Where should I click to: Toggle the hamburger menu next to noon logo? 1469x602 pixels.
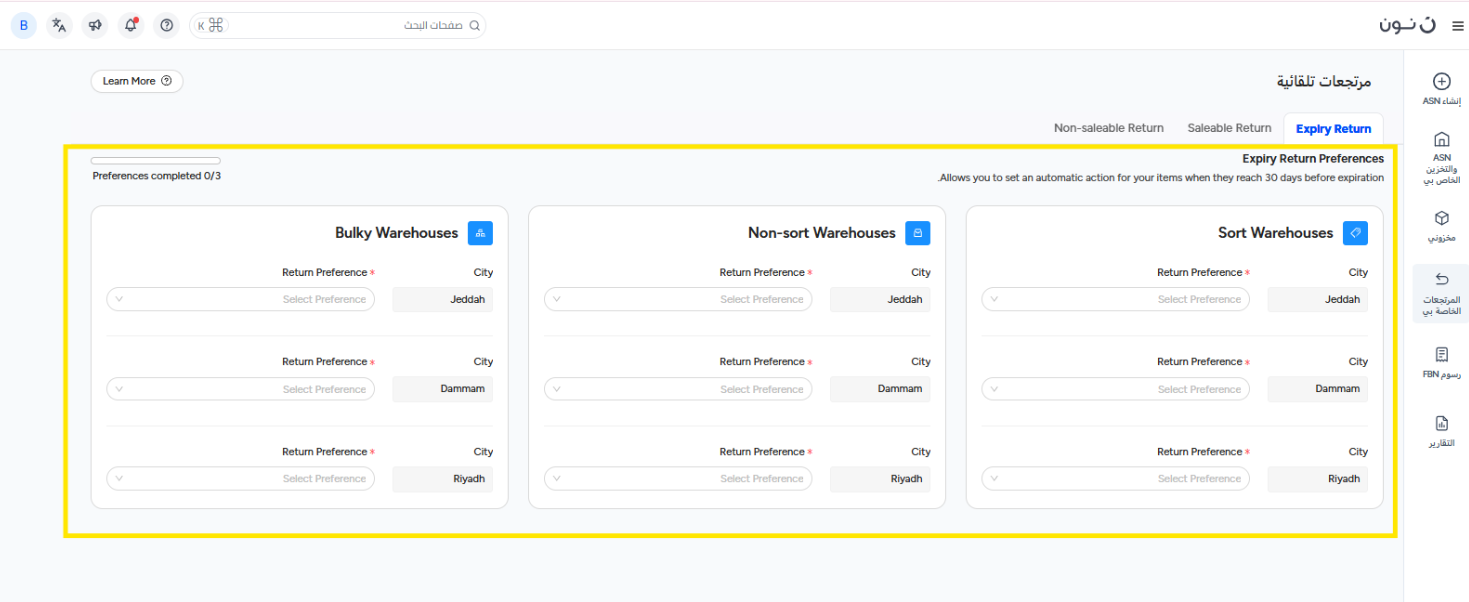tap(1456, 27)
